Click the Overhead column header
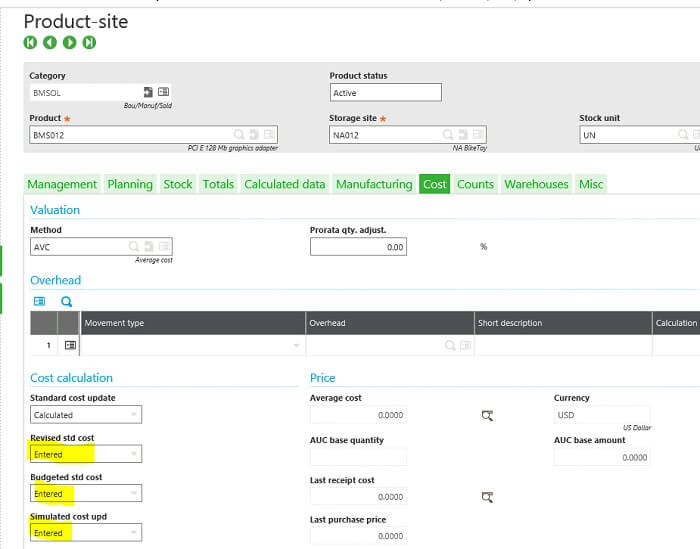Viewport: 700px width, 549px height. (390, 323)
